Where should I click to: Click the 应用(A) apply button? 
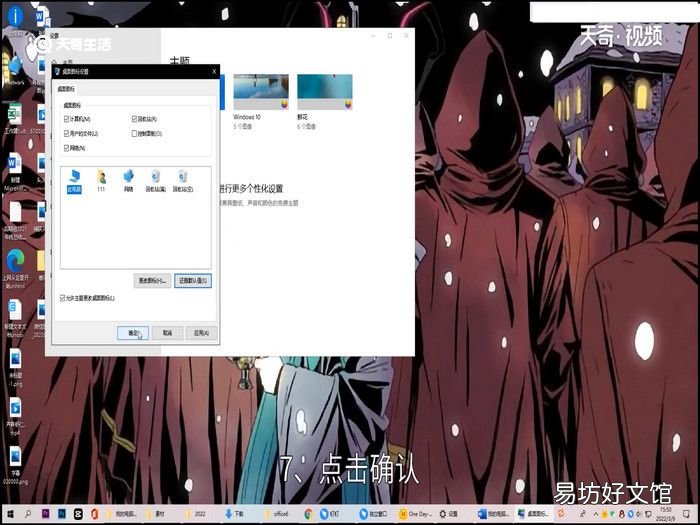pyautogui.click(x=201, y=333)
